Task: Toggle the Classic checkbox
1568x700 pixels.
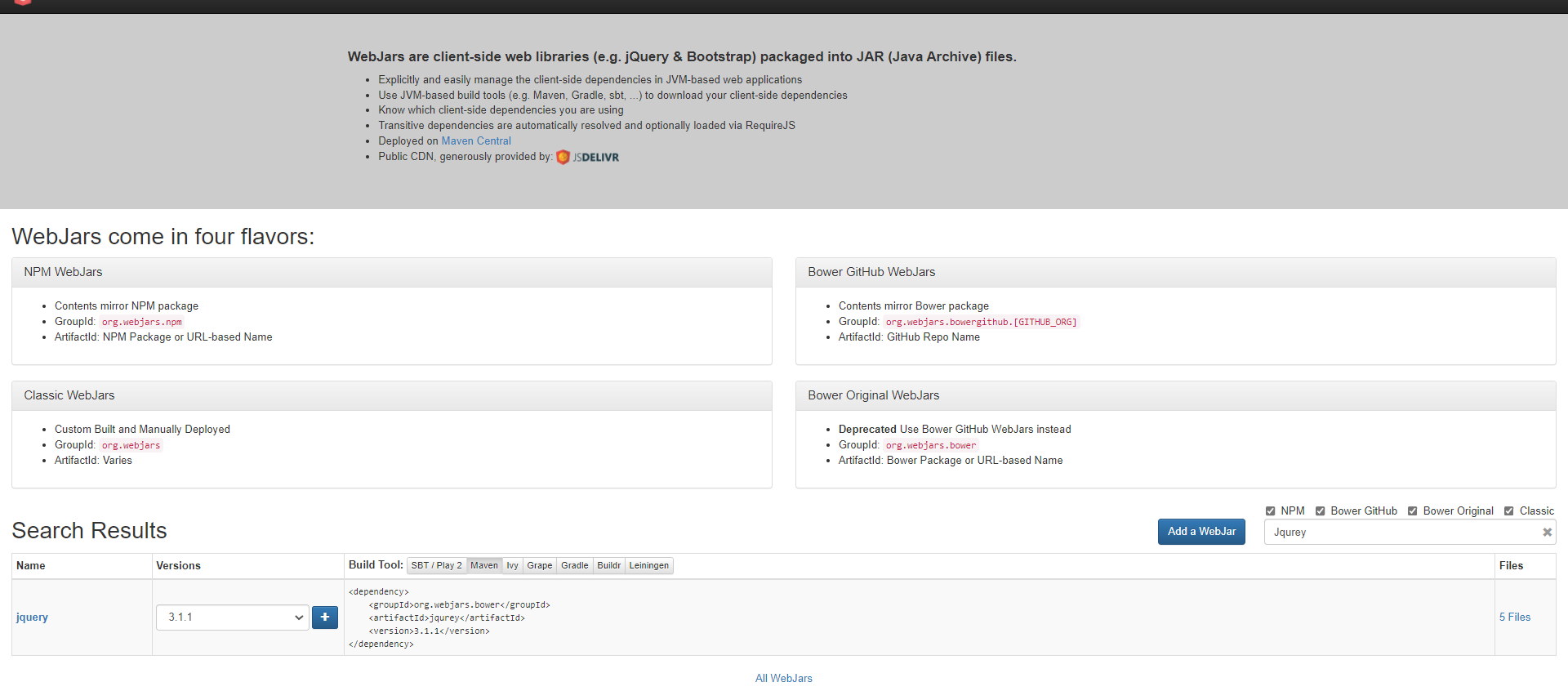Action: coord(1508,511)
